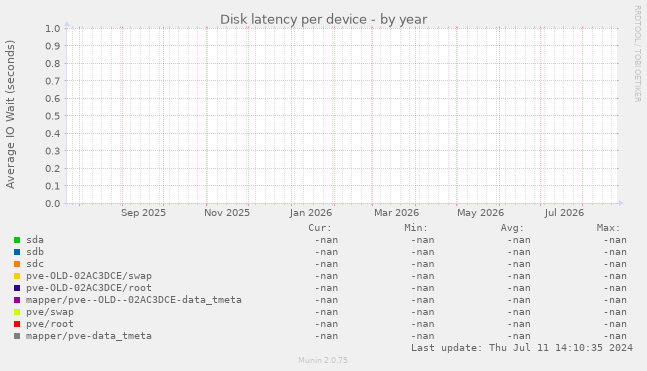647x371 pixels.
Task: Click the sdc Min -nan value
Action: point(423,264)
